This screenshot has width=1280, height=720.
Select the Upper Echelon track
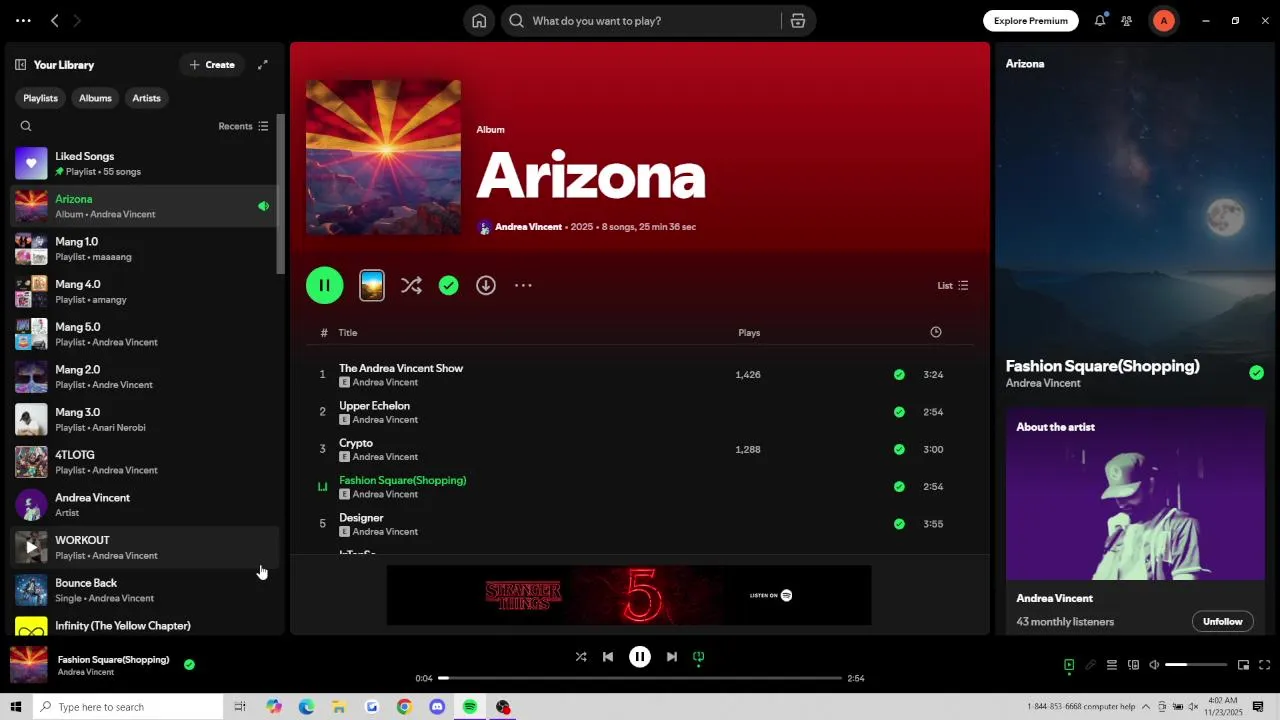(x=640, y=412)
